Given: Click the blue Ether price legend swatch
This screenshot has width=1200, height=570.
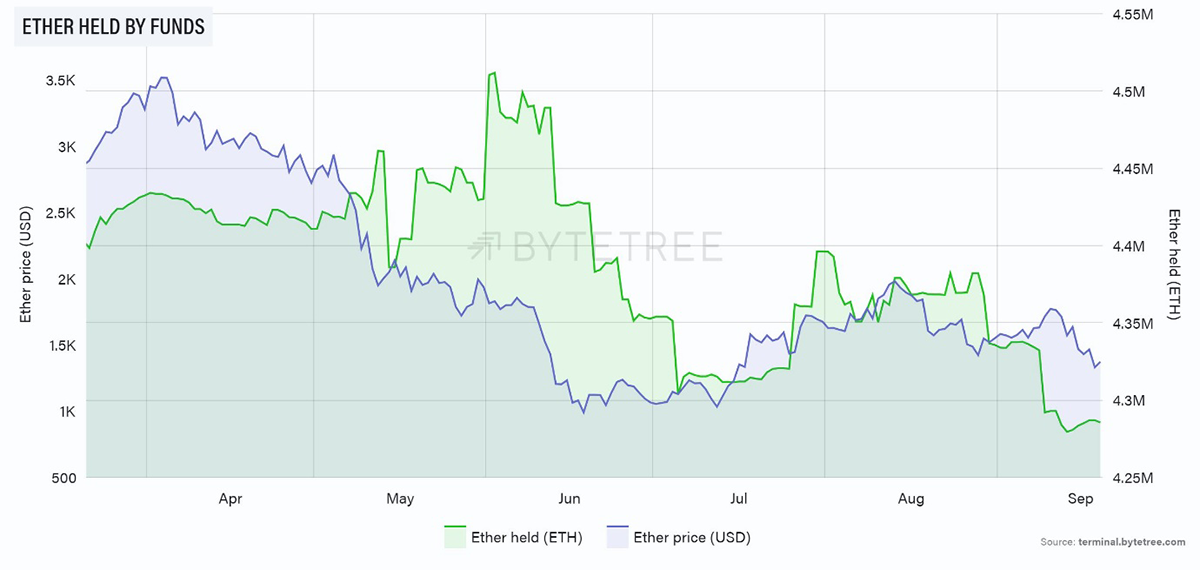Looking at the screenshot, I should tap(619, 537).
